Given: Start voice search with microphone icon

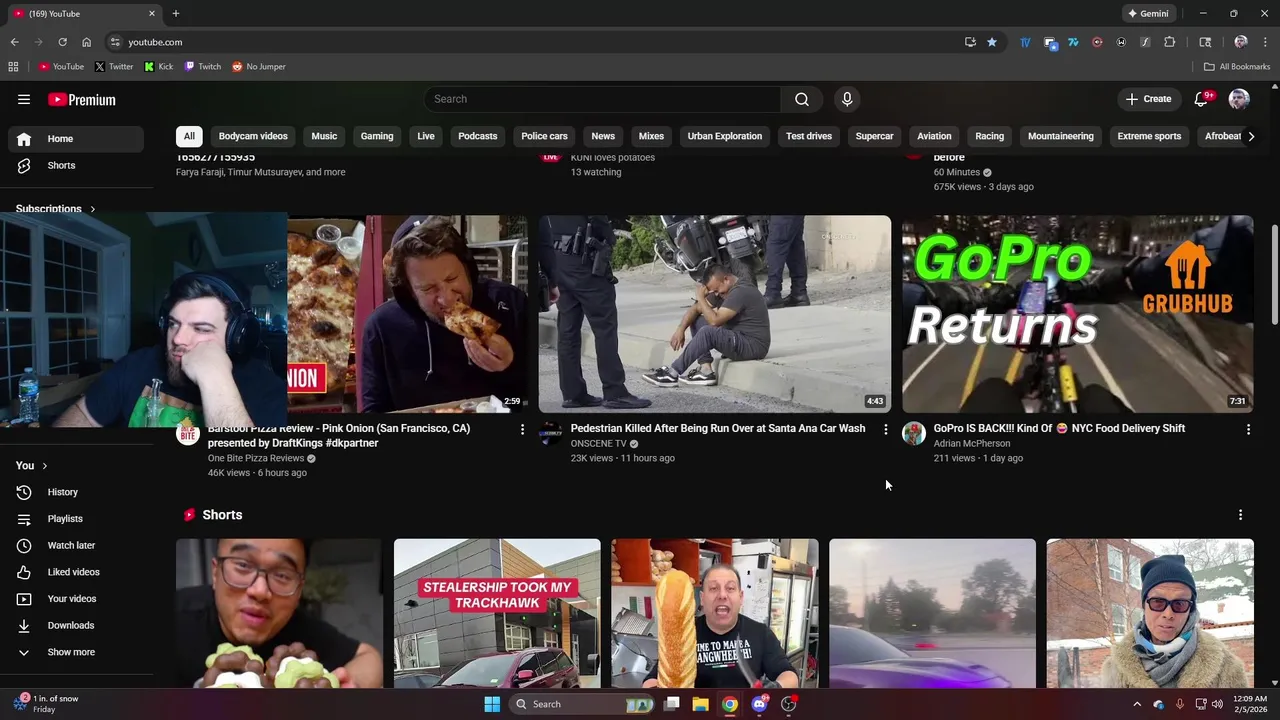Looking at the screenshot, I should [847, 99].
